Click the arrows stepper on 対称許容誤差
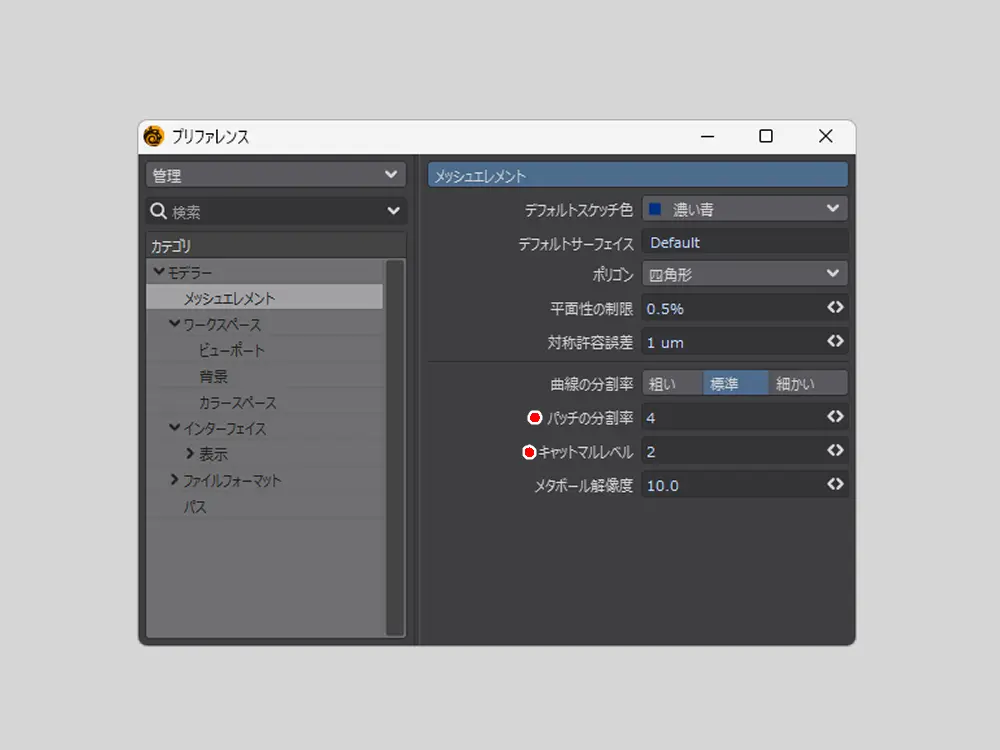 (835, 341)
